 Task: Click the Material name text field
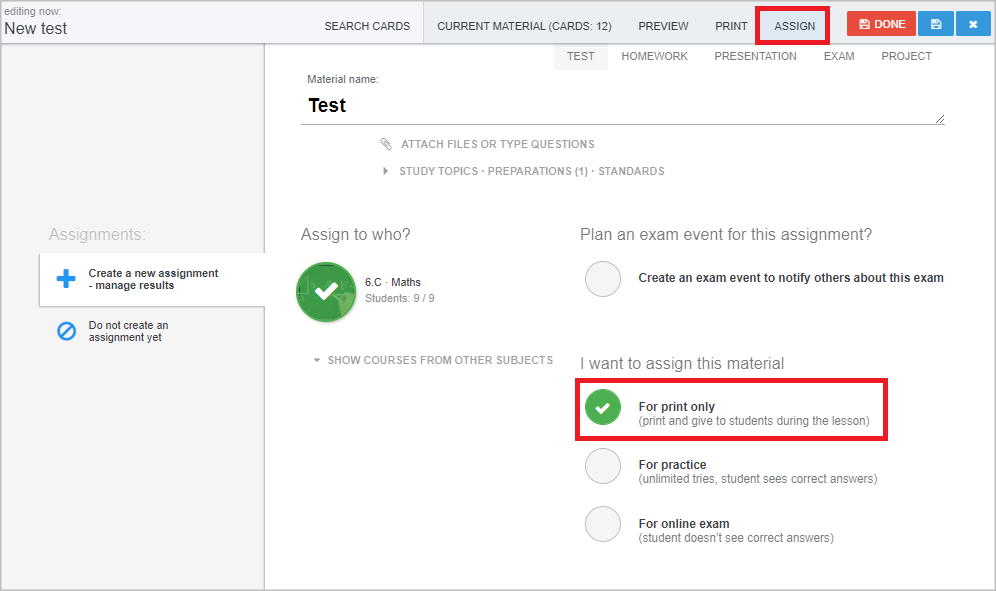coord(622,105)
